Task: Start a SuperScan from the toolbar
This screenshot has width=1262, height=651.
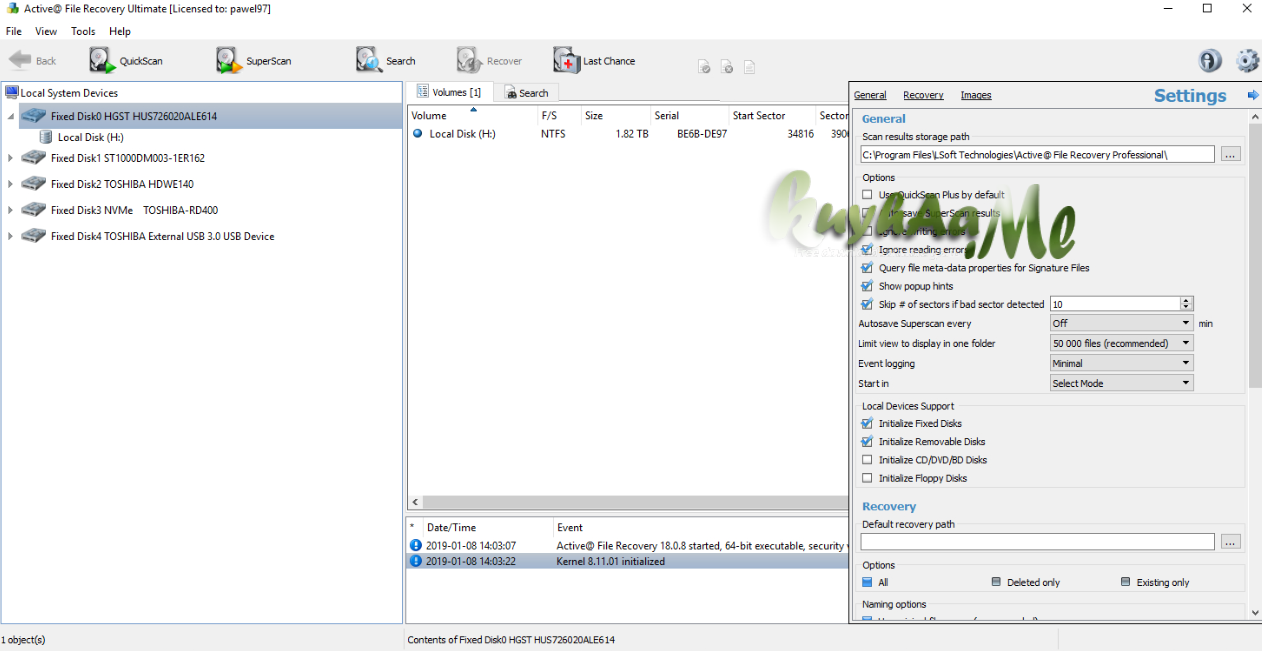Action: point(253,61)
